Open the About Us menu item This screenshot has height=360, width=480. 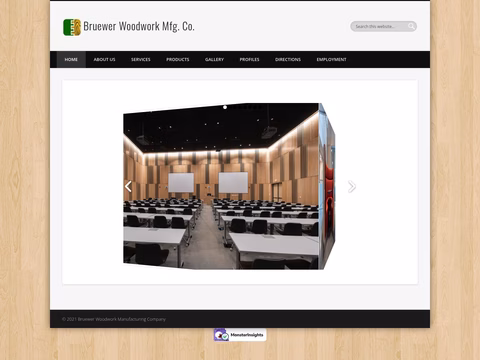(104, 59)
